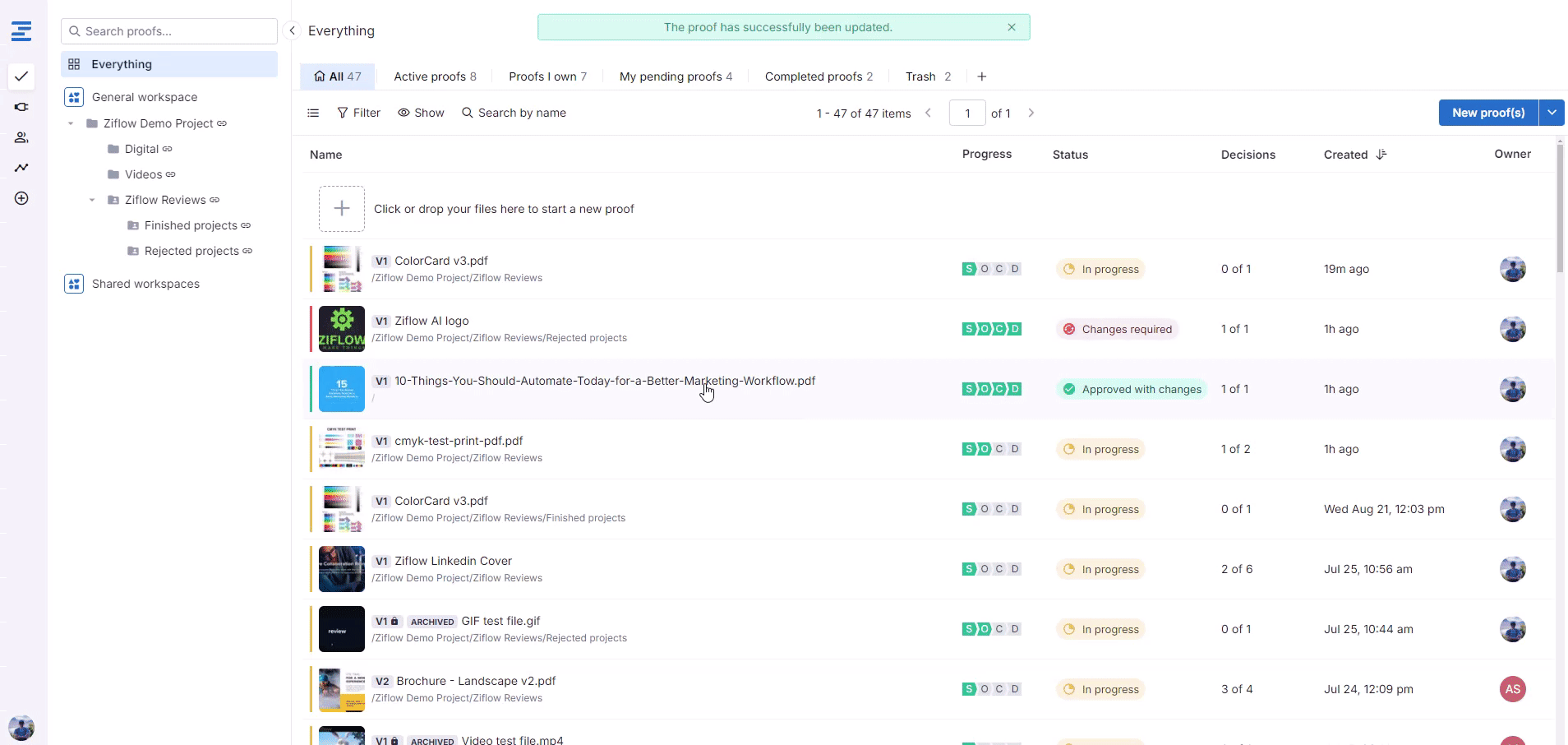The width and height of the screenshot is (1568, 745).
Task: Open Rejected projects folder
Action: tap(191, 251)
